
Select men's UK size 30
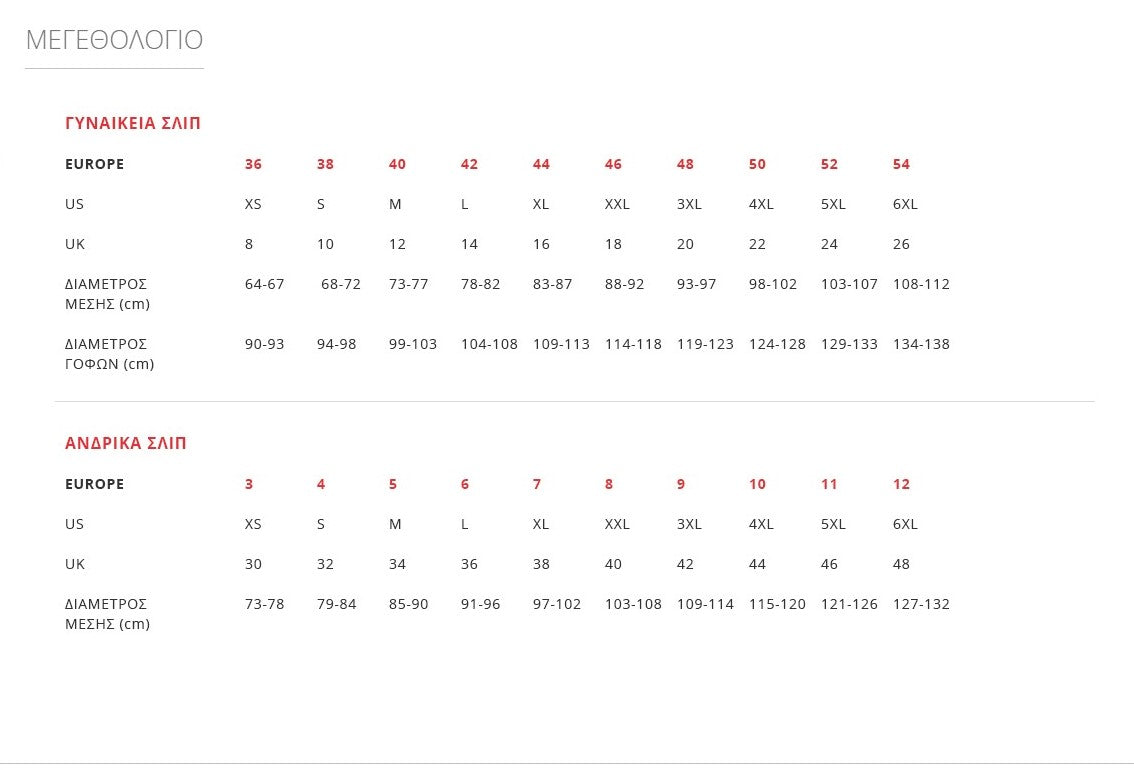coord(253,564)
